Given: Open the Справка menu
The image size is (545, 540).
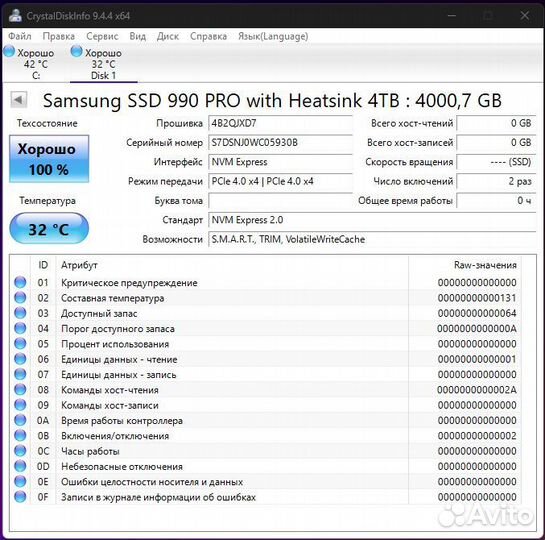Looking at the screenshot, I should pos(209,36).
